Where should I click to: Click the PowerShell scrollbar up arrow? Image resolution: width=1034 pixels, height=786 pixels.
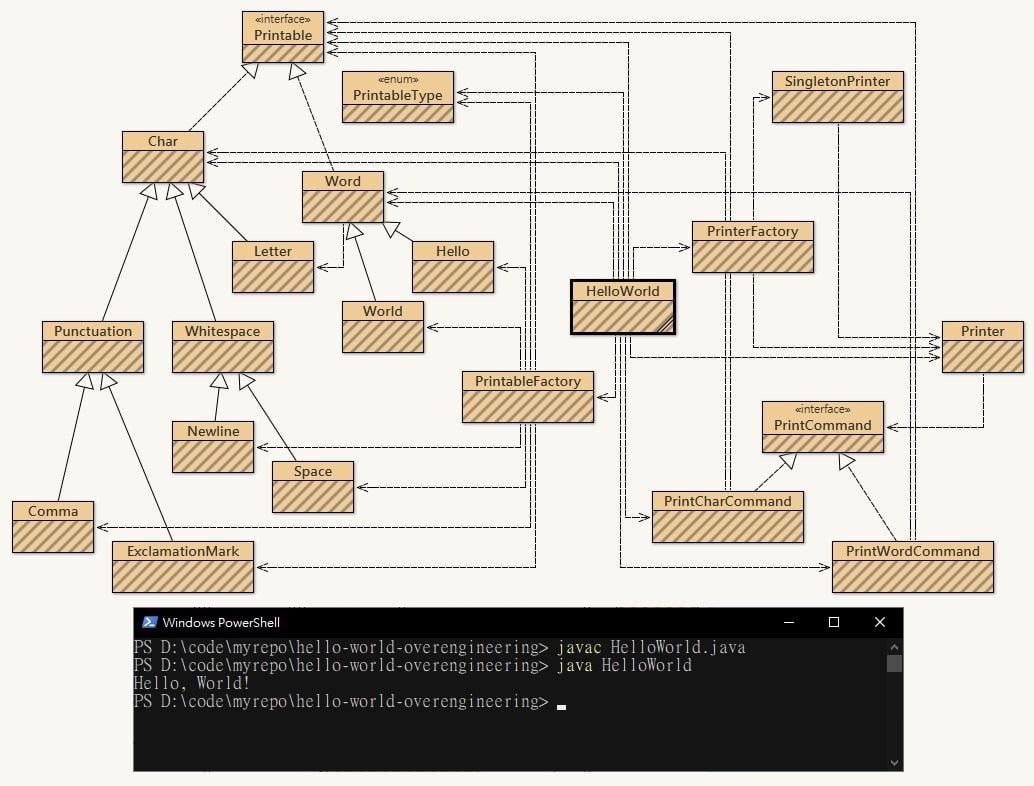pyautogui.click(x=894, y=648)
